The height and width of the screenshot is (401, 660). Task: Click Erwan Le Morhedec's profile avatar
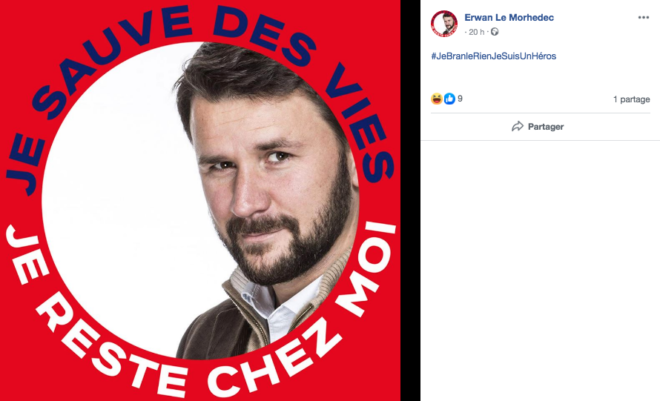click(444, 24)
